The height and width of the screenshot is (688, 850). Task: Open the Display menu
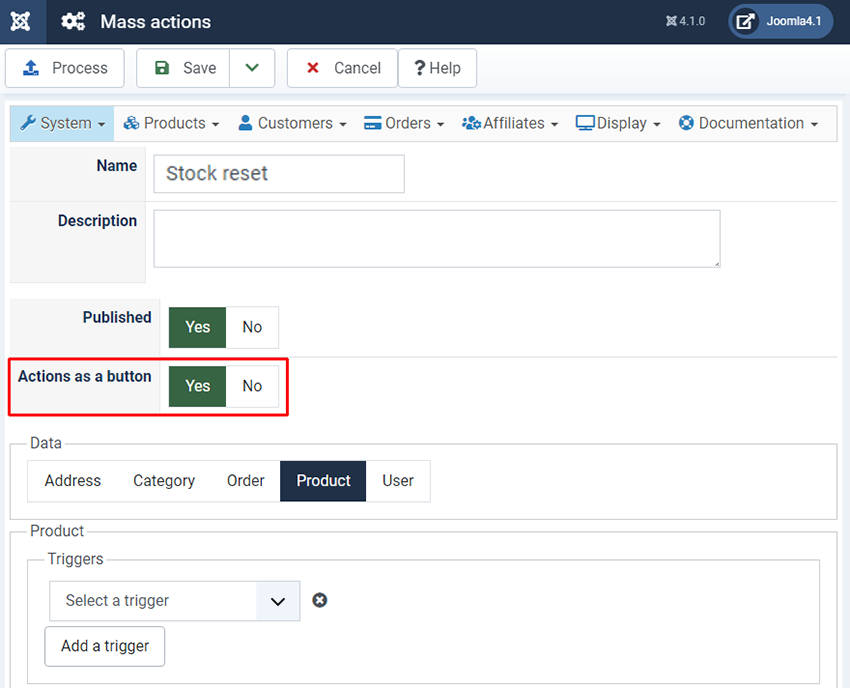[x=618, y=124]
